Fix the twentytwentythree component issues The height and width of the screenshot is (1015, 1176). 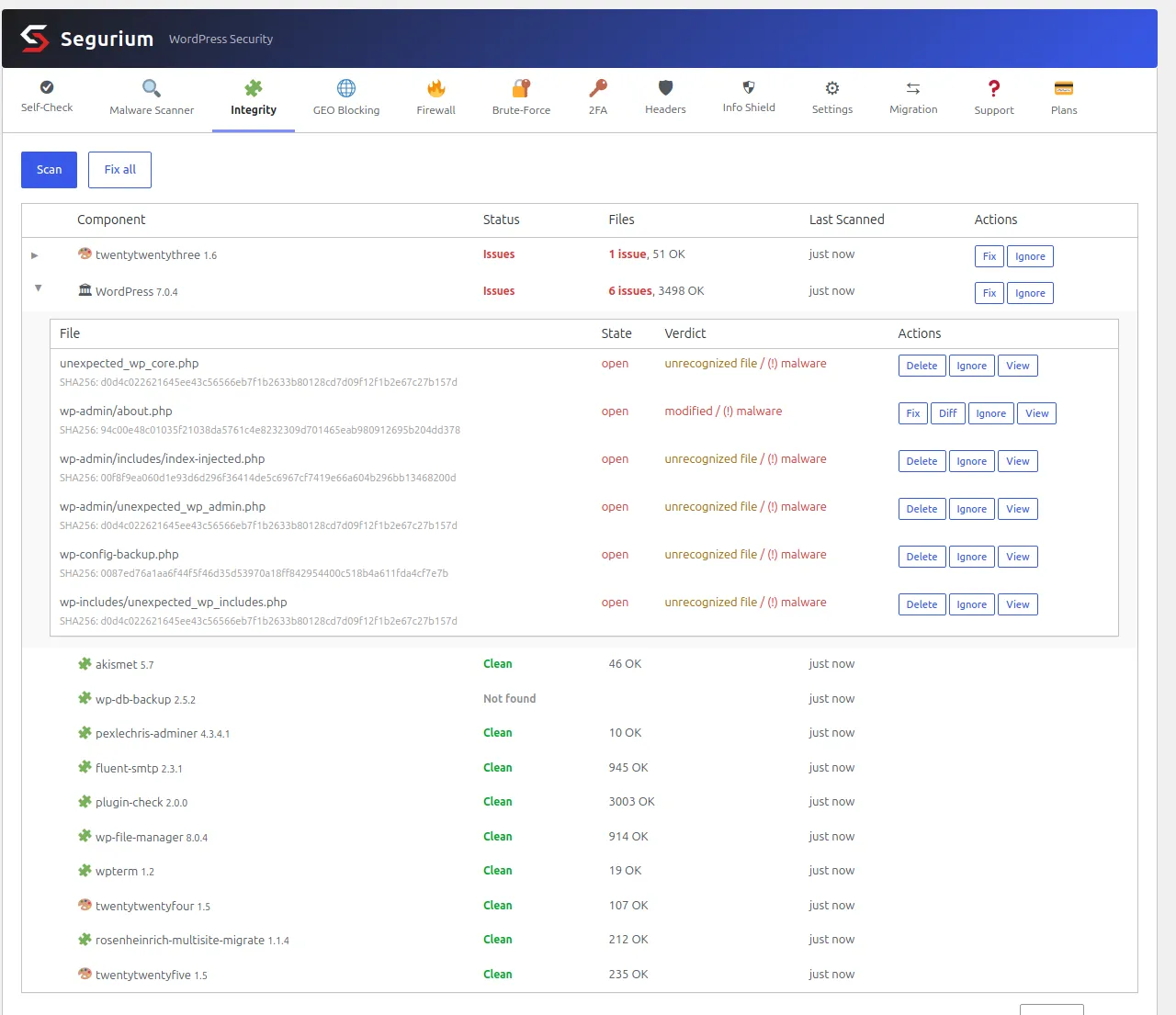point(989,256)
